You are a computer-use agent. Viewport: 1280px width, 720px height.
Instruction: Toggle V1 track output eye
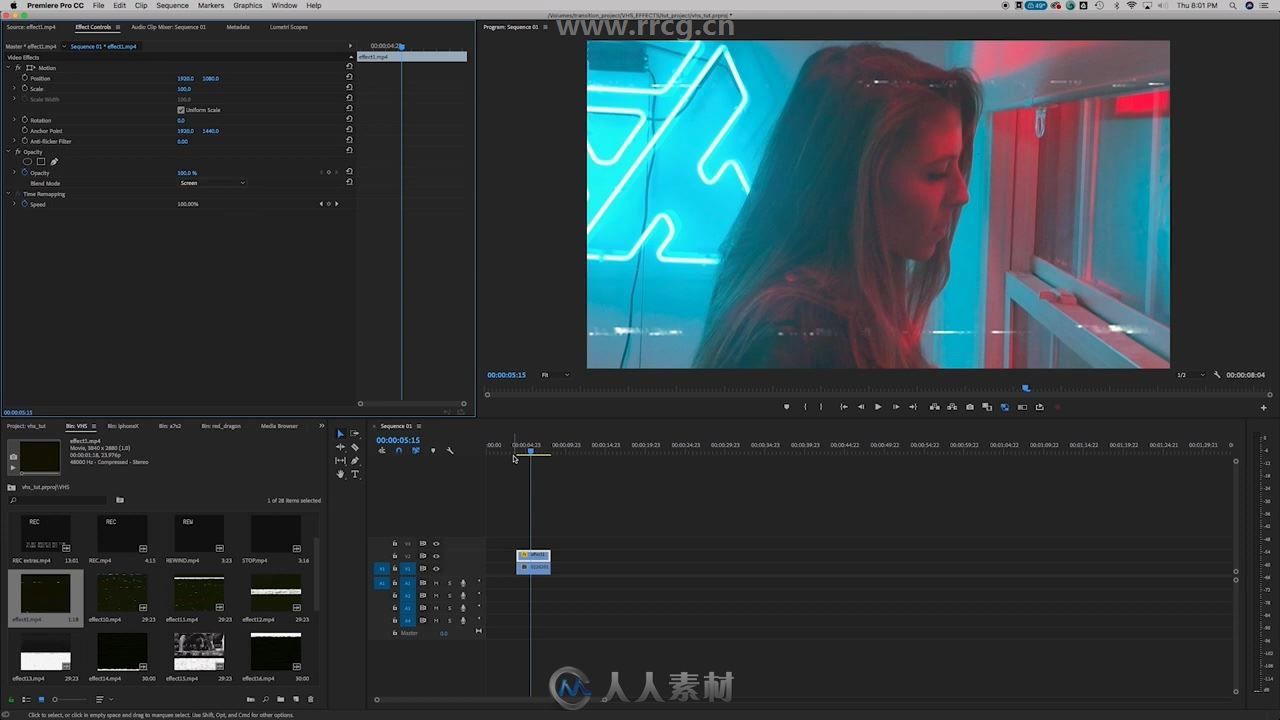(436, 569)
